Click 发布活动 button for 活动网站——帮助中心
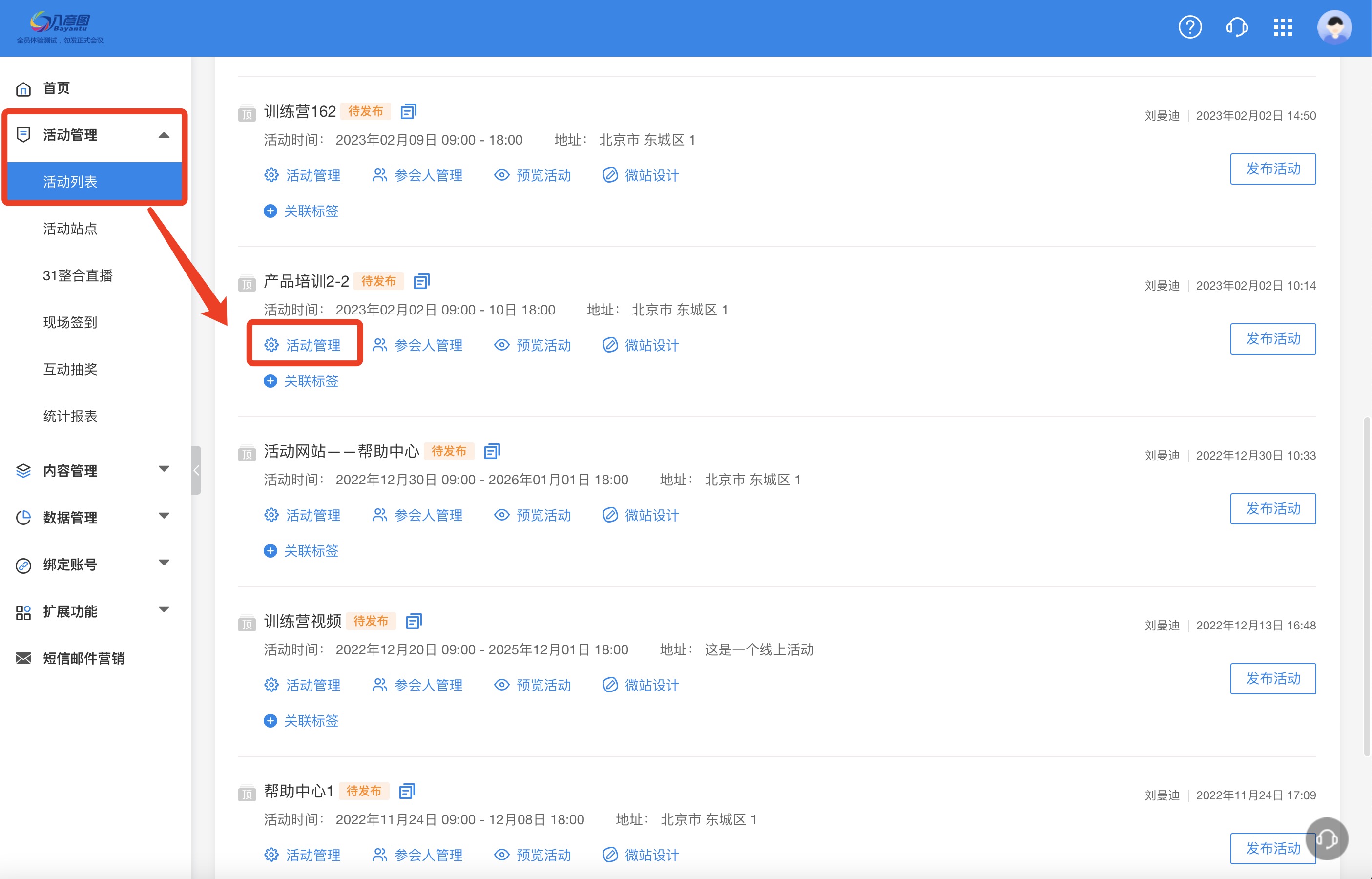Viewport: 1372px width, 879px height. pyautogui.click(x=1273, y=508)
